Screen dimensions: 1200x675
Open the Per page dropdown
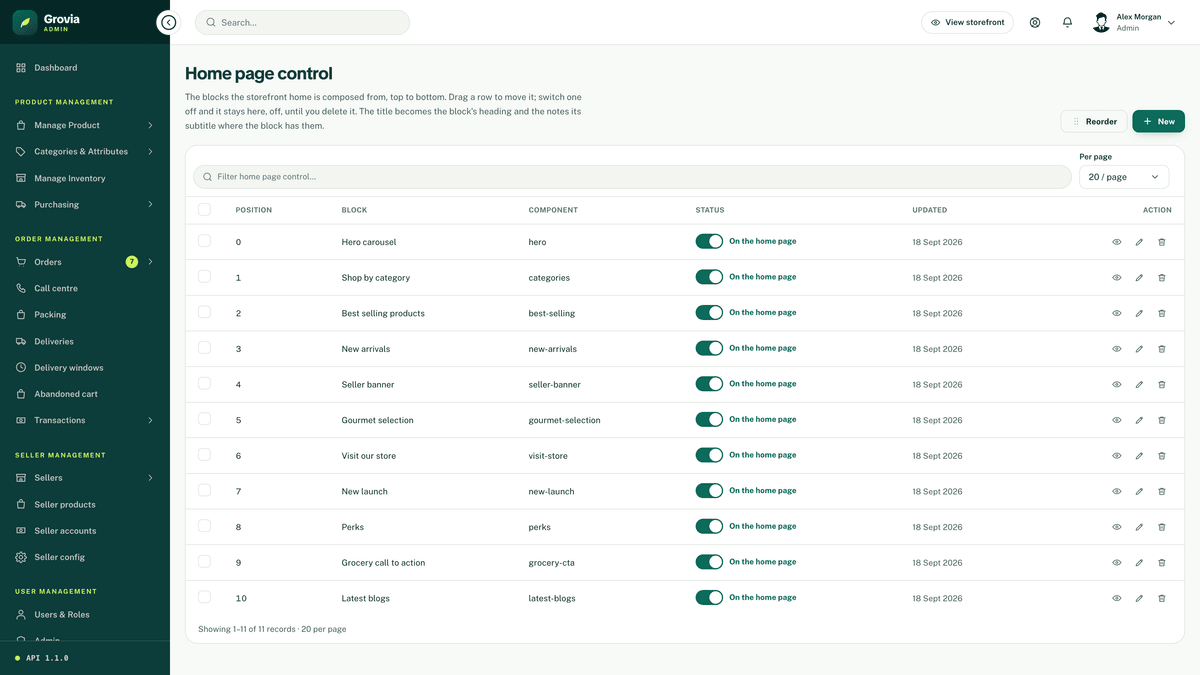point(1124,177)
